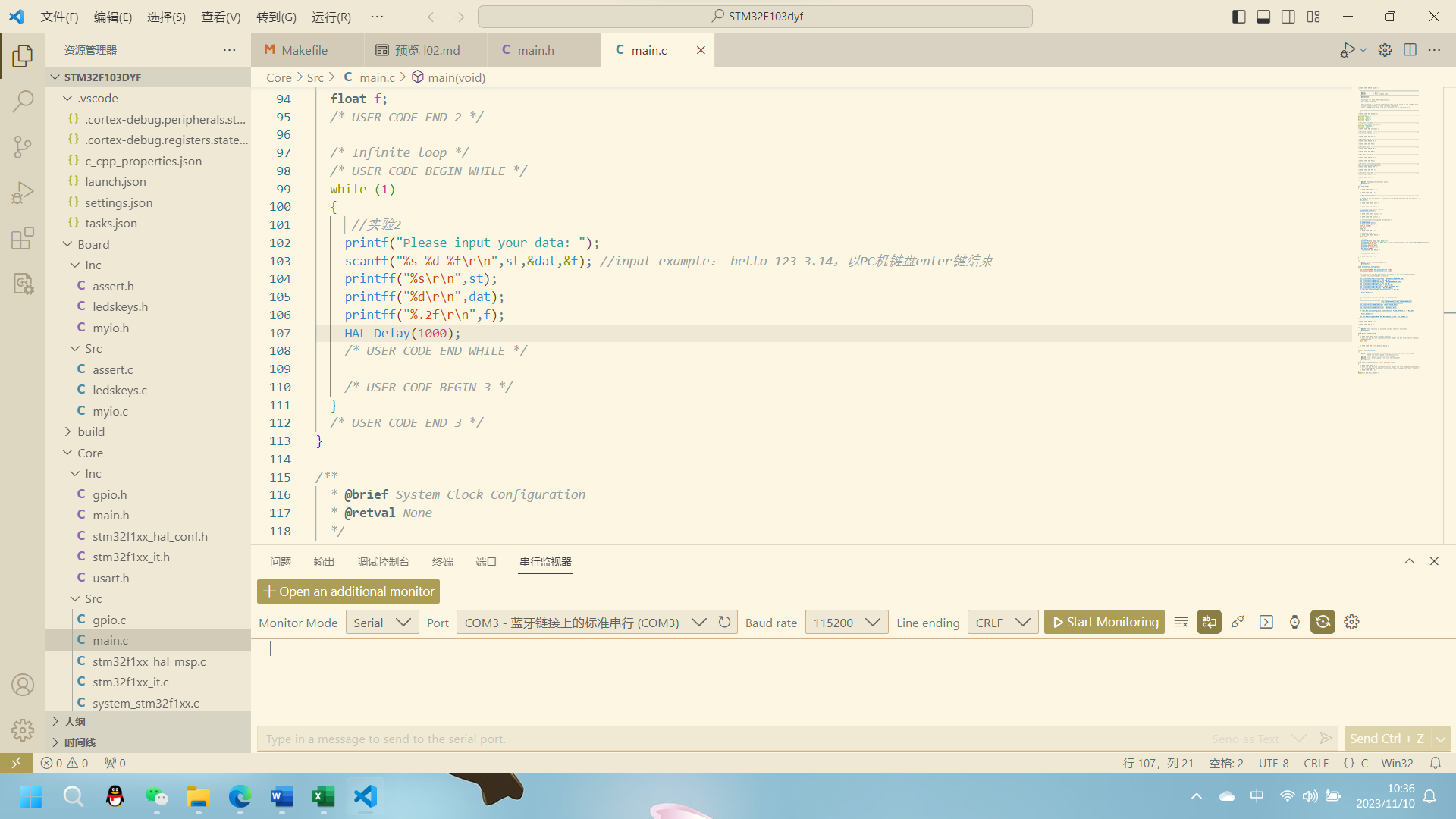Switch to the Makefile editor tab
1456x819 pixels.
click(x=304, y=50)
